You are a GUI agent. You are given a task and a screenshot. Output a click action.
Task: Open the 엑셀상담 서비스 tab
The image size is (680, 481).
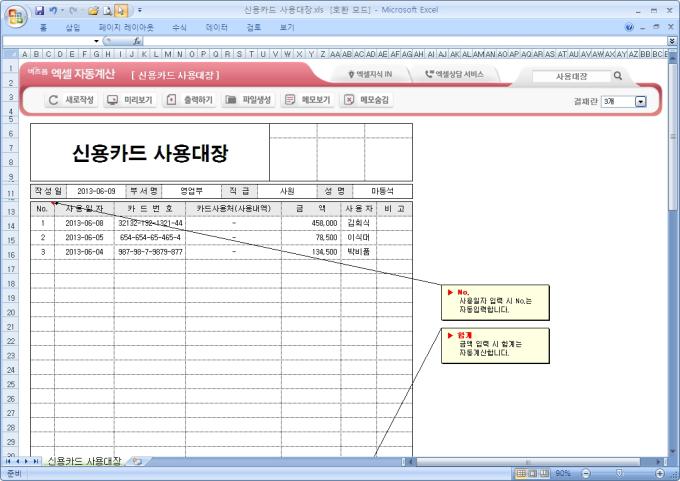point(454,75)
